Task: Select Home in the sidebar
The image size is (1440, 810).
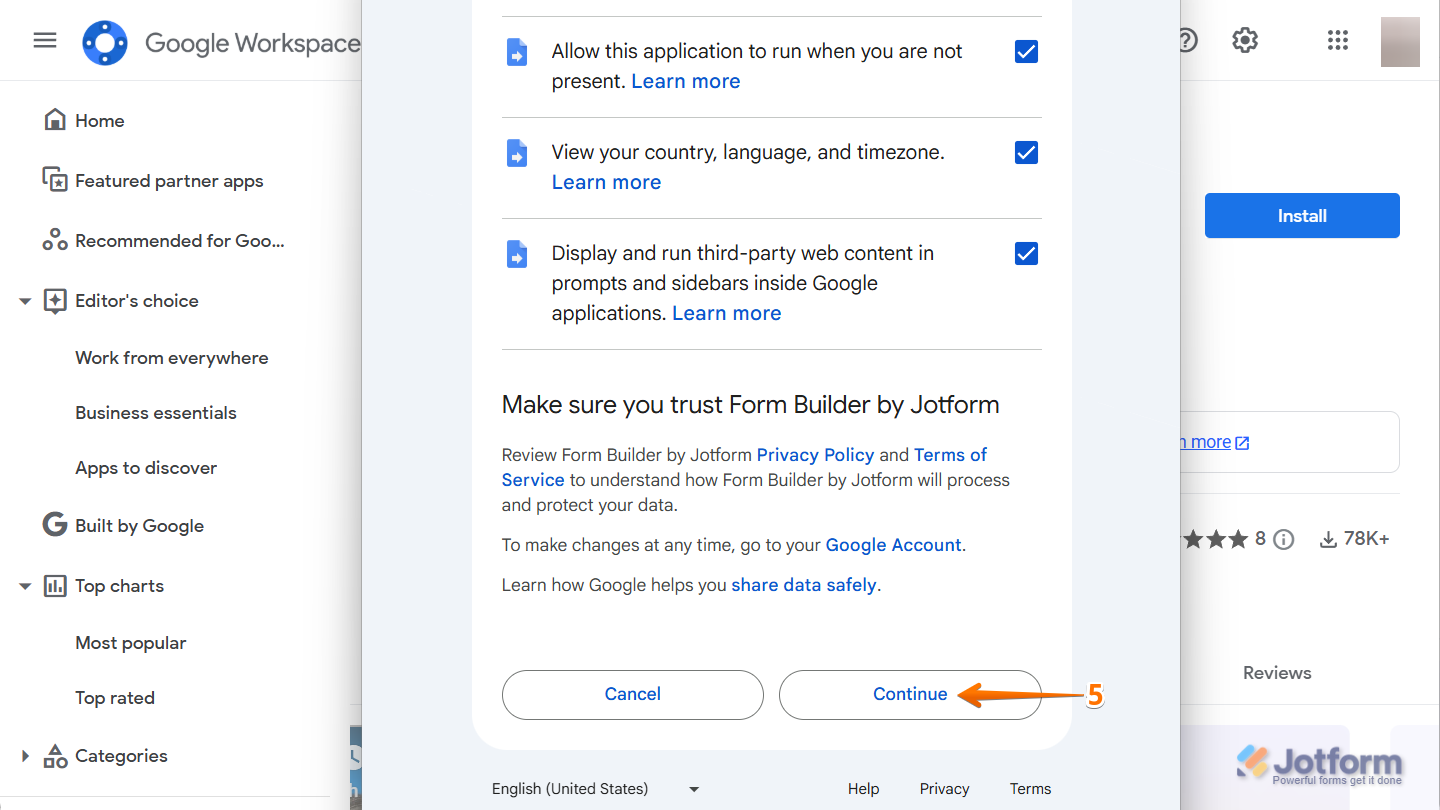Action: (99, 120)
